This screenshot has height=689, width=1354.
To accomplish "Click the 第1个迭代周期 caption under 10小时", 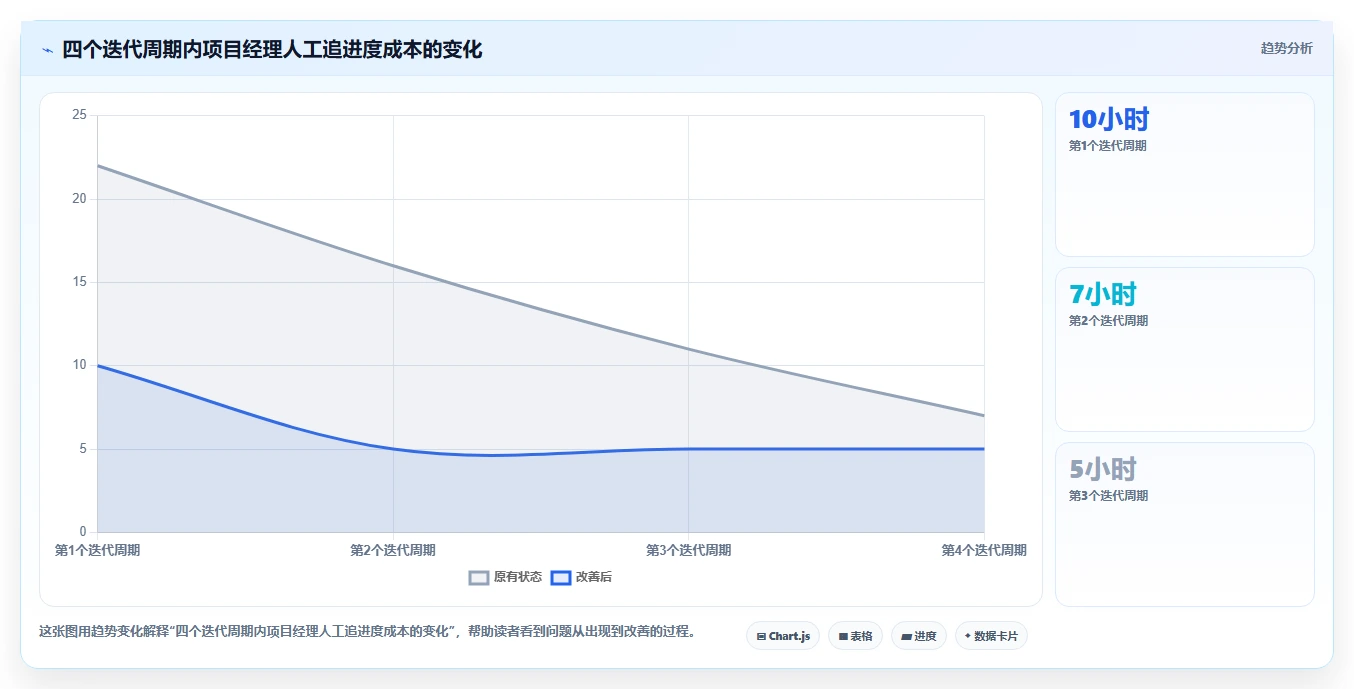I will (x=1108, y=146).
